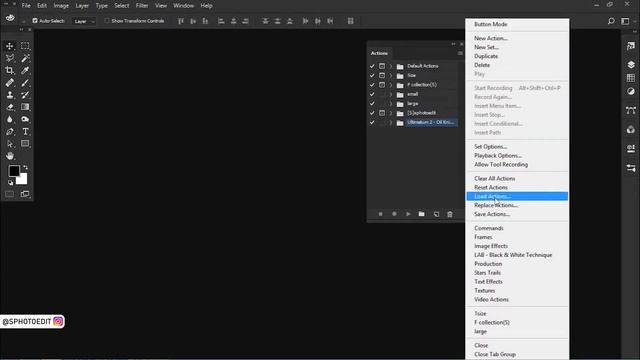The image size is (640, 360).
Task: Open the workspace switcher icon
Action: click(625, 21)
